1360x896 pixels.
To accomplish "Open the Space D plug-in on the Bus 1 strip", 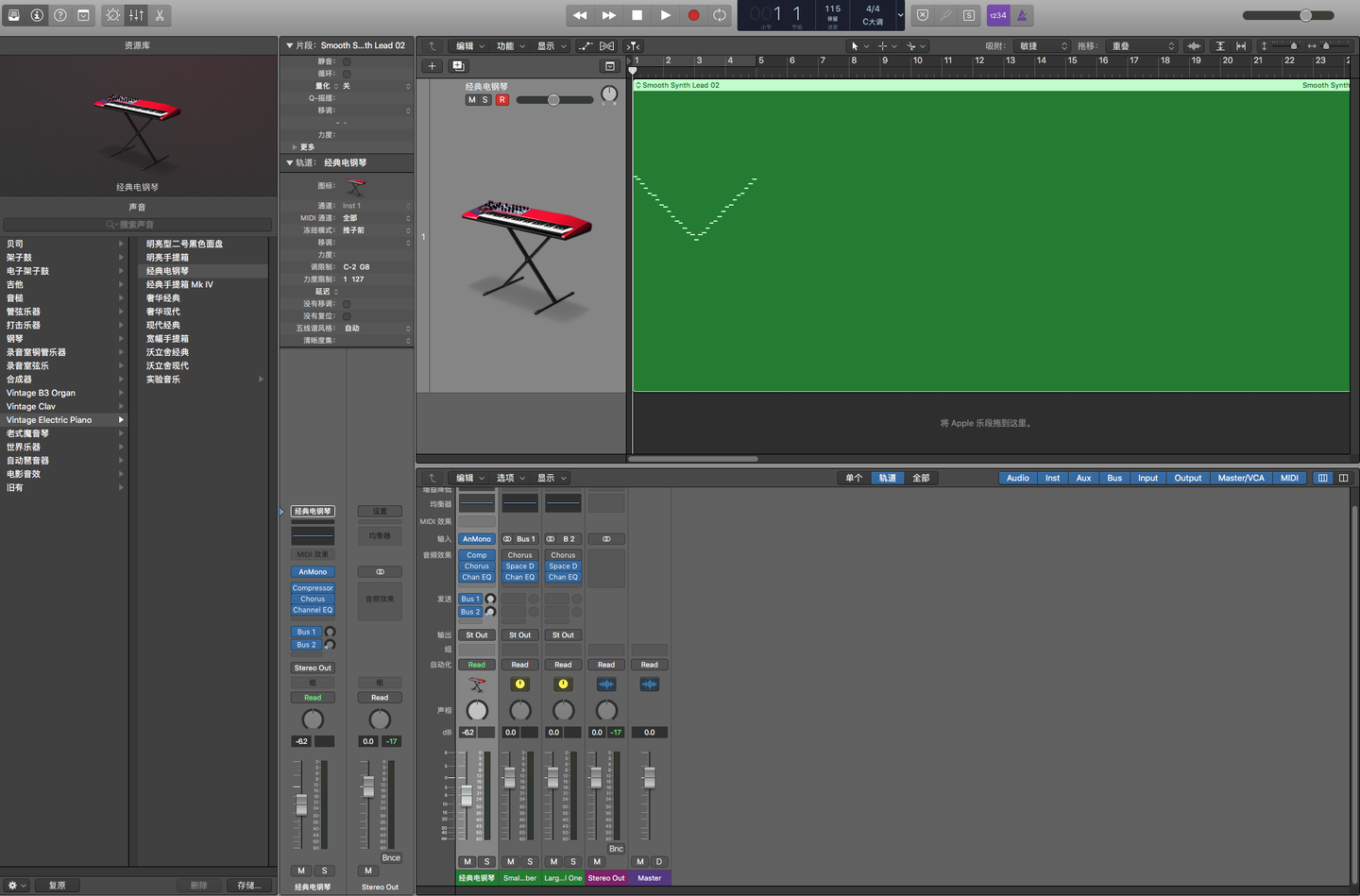I will pyautogui.click(x=519, y=566).
